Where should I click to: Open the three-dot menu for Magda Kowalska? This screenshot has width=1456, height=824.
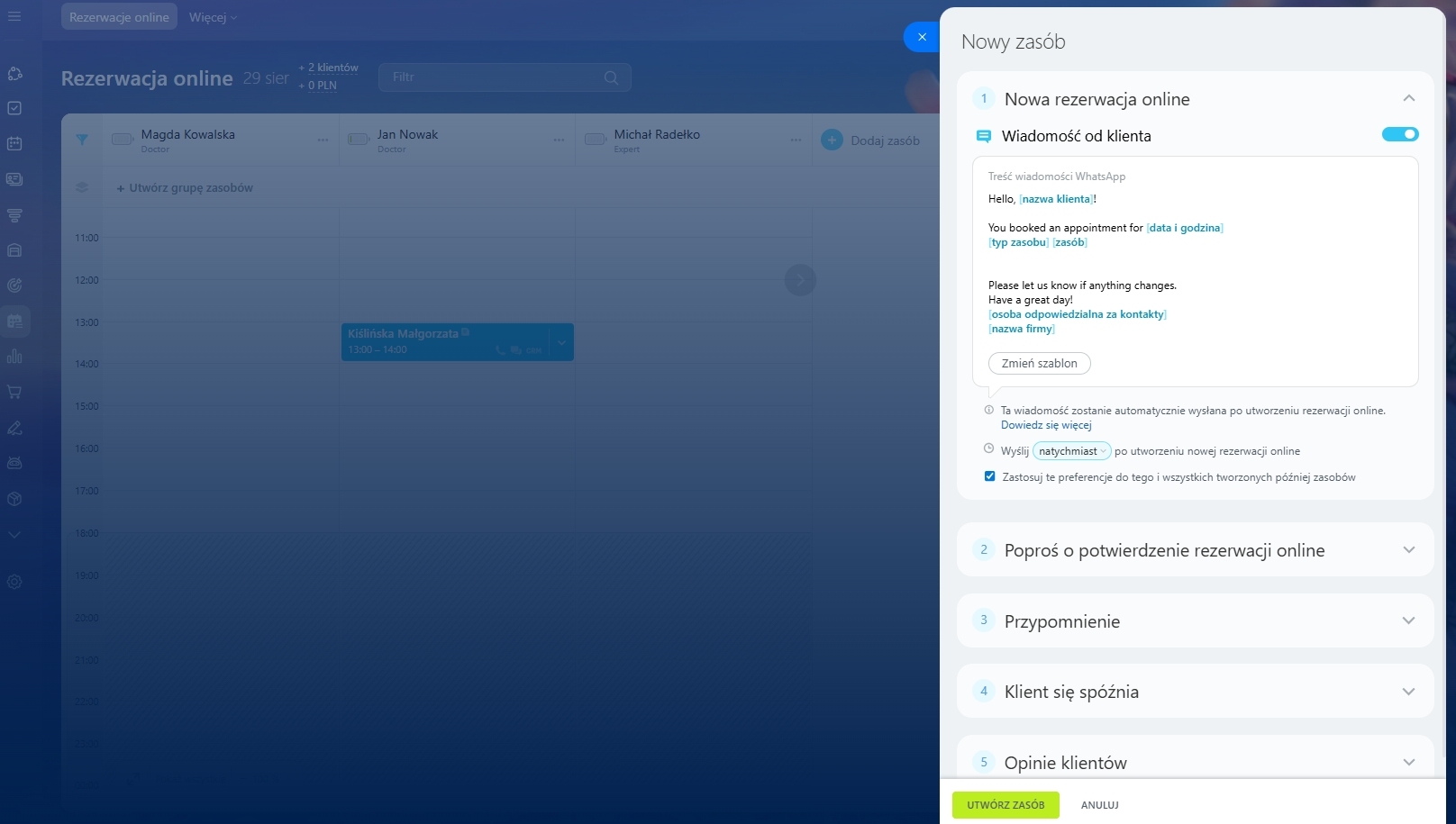tap(323, 140)
